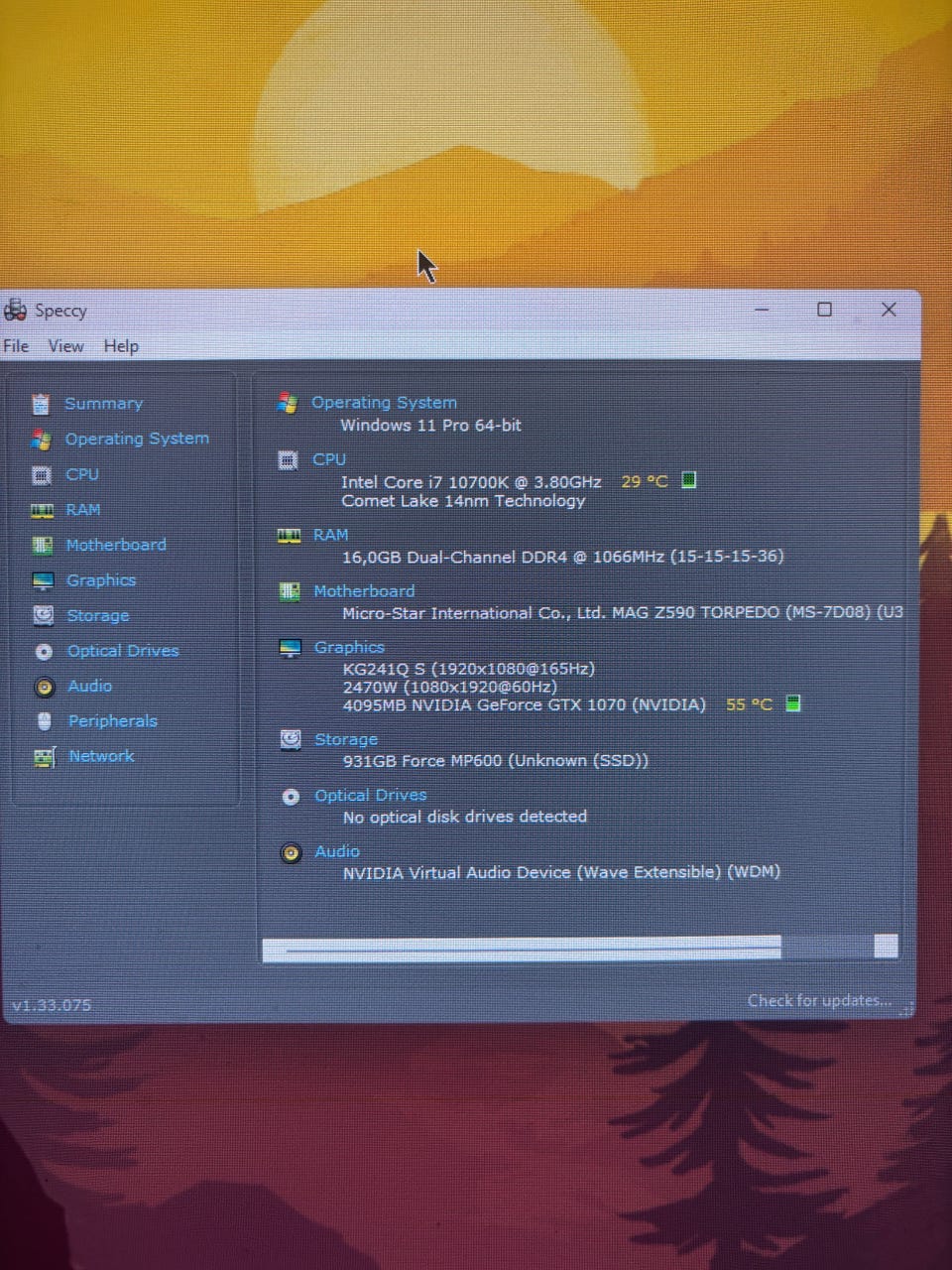Viewport: 952px width, 1270px height.
Task: Open the View menu
Action: [66, 346]
